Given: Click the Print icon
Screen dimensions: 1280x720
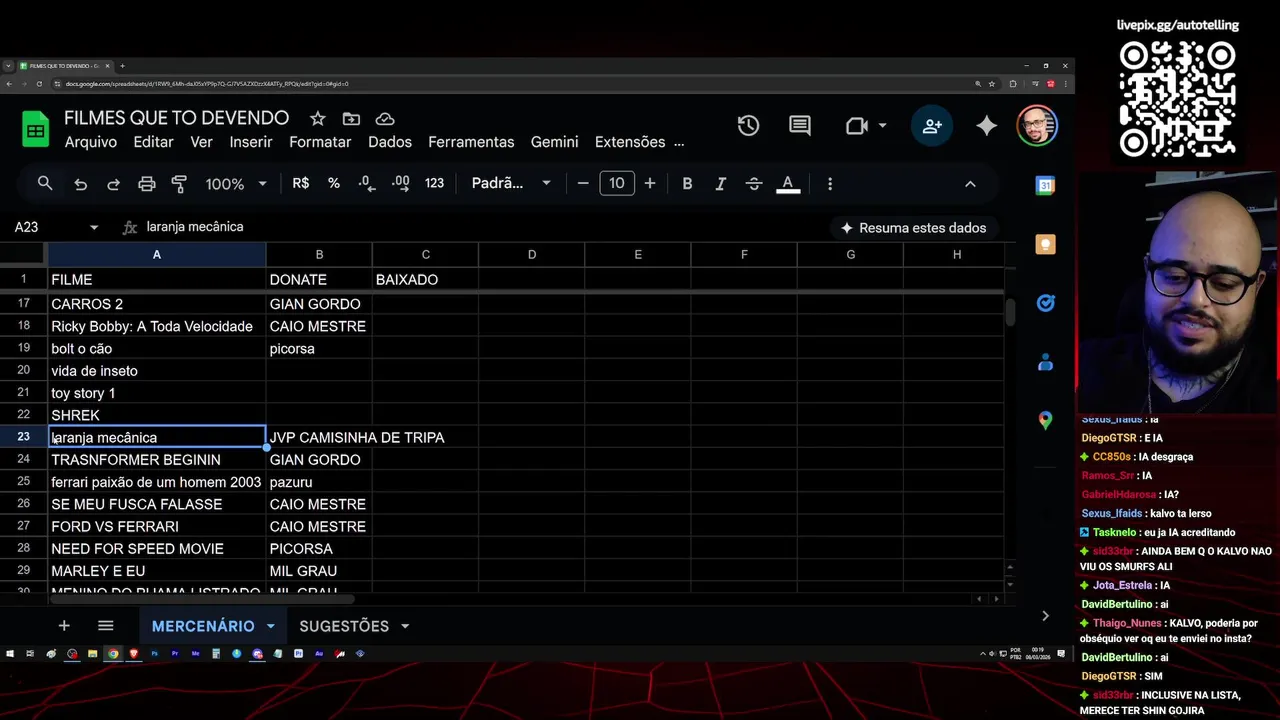Looking at the screenshot, I should click(147, 184).
